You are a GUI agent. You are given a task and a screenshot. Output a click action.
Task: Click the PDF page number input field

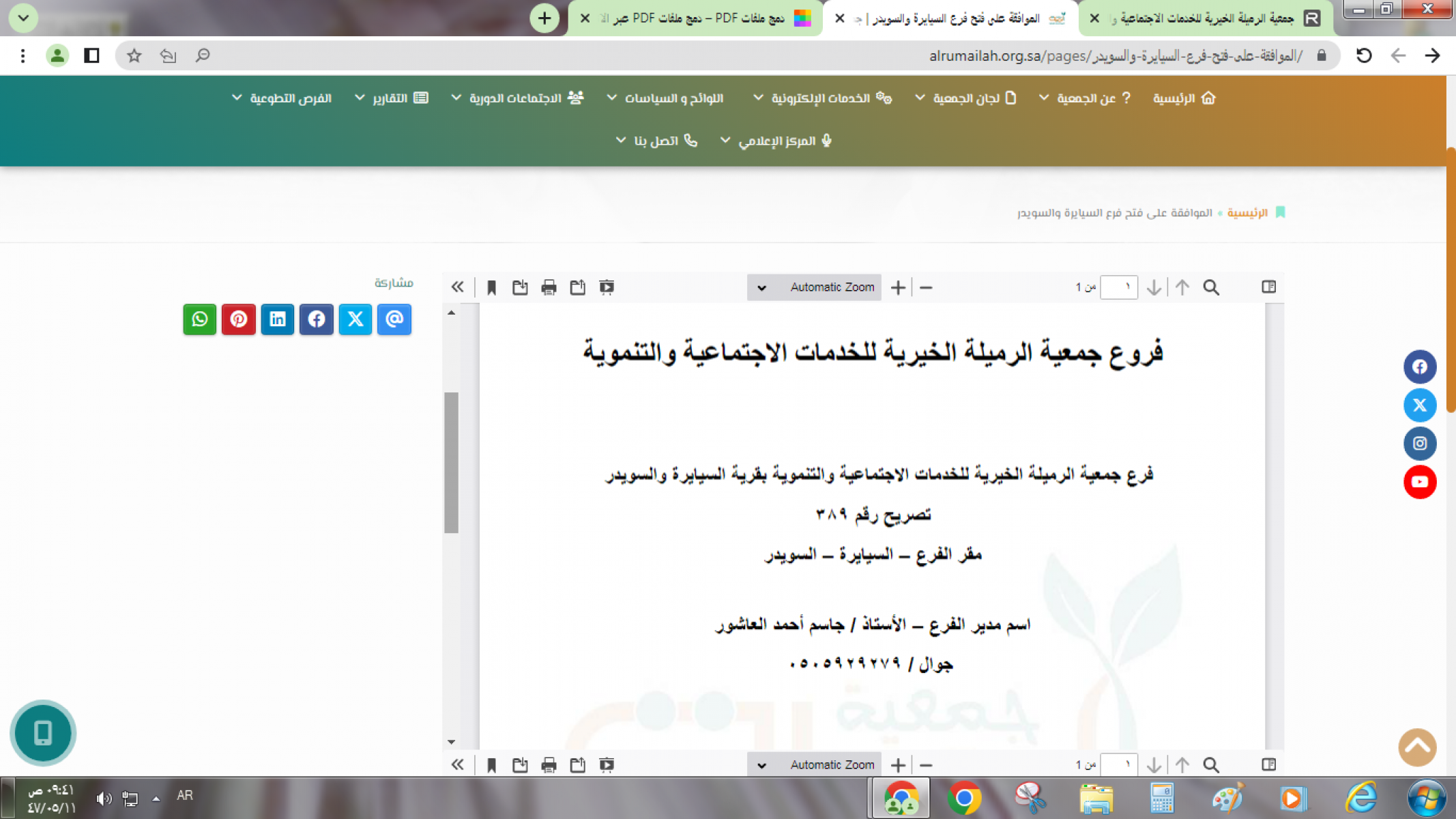pyautogui.click(x=1119, y=287)
